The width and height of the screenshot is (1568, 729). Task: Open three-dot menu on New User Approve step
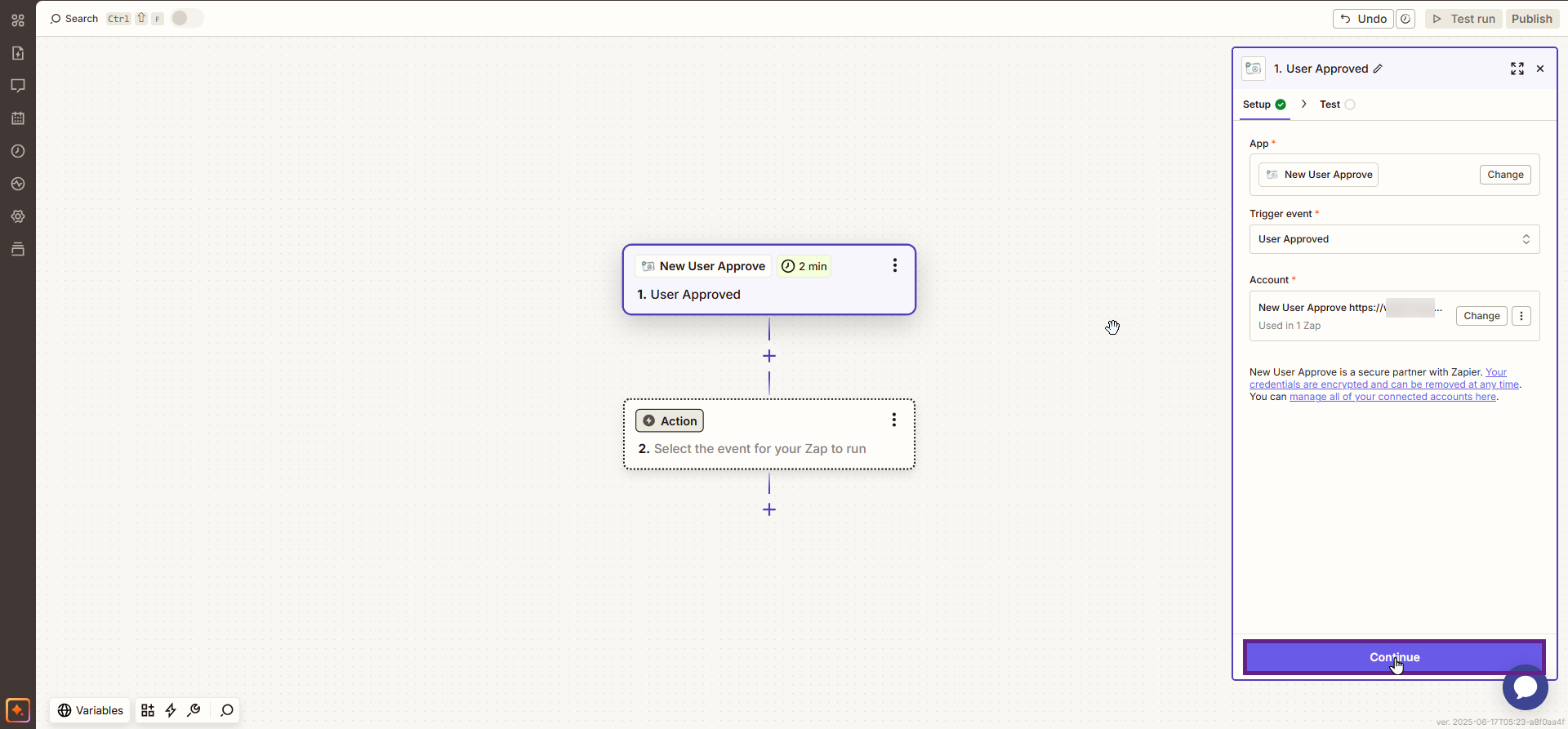[x=894, y=265]
